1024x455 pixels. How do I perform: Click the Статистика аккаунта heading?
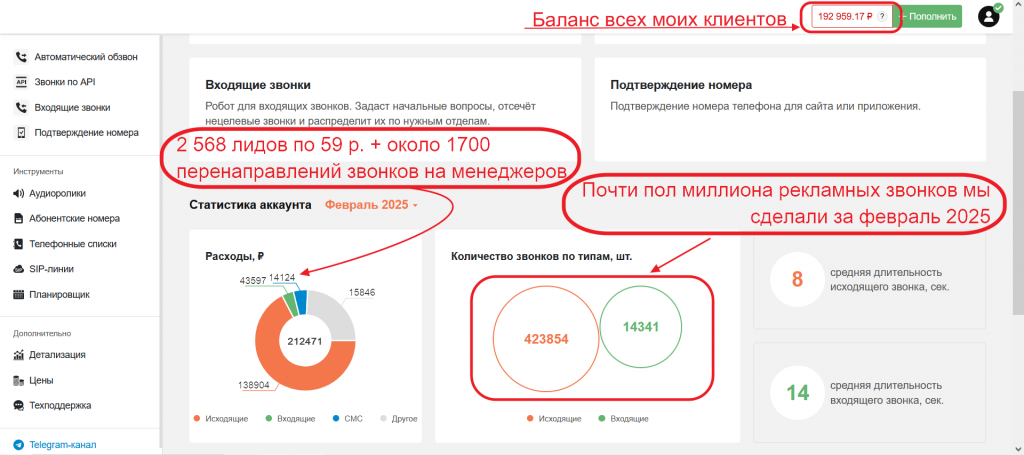250,205
